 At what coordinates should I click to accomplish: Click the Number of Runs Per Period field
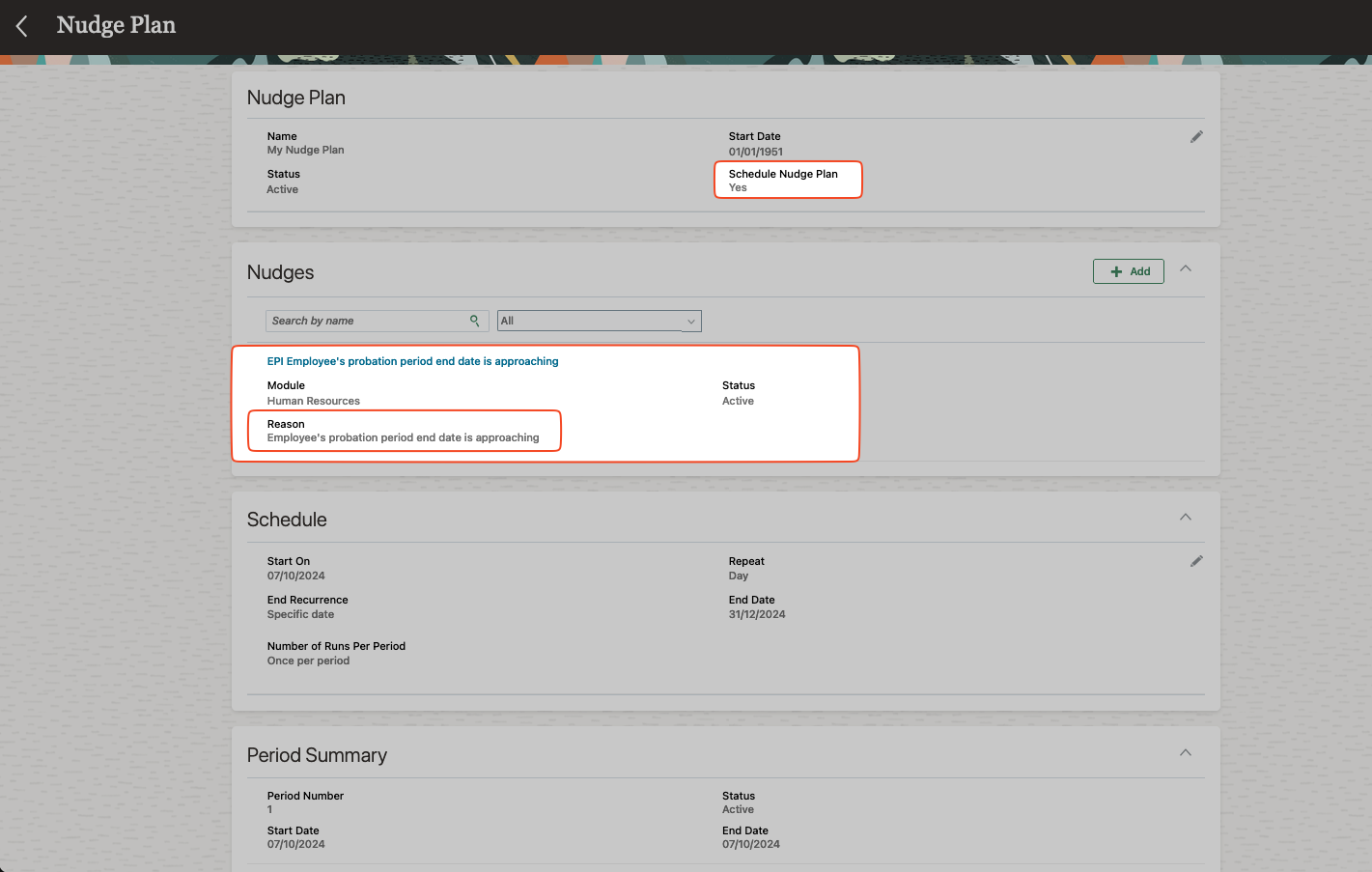click(x=336, y=653)
